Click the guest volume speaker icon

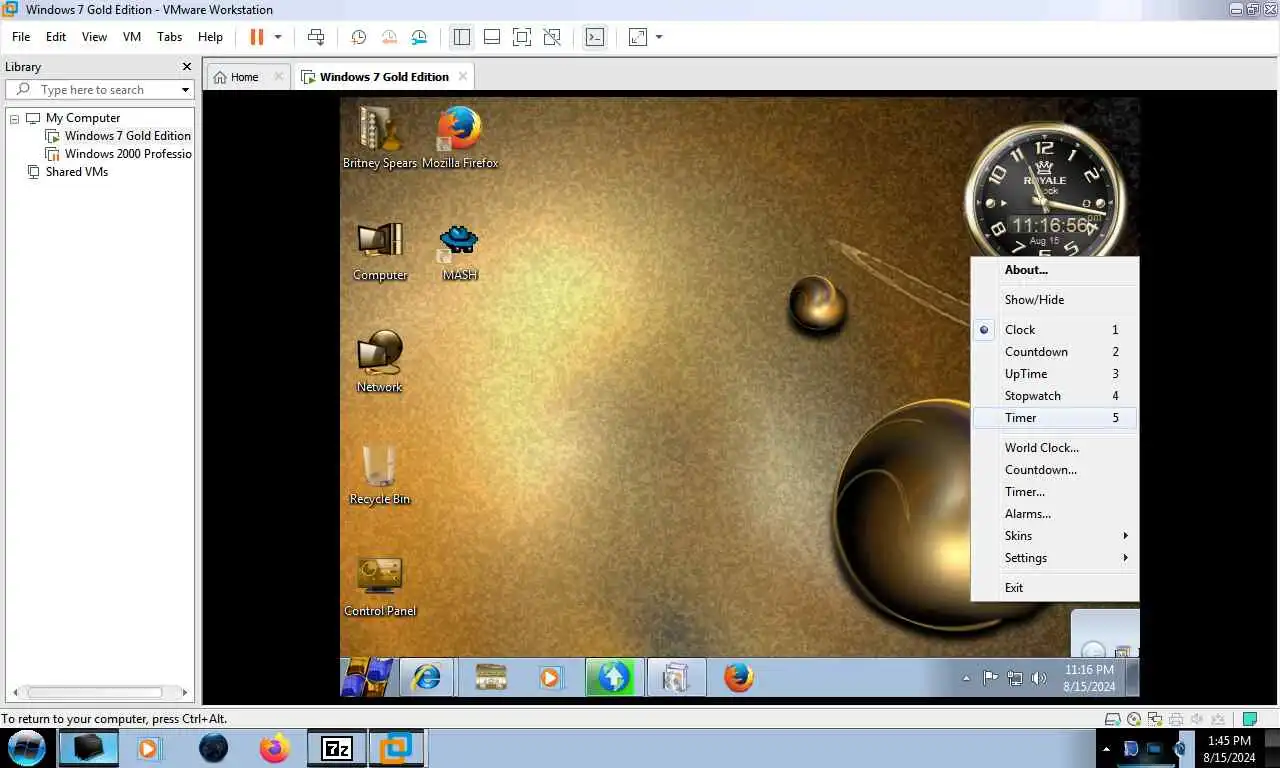(x=1039, y=678)
